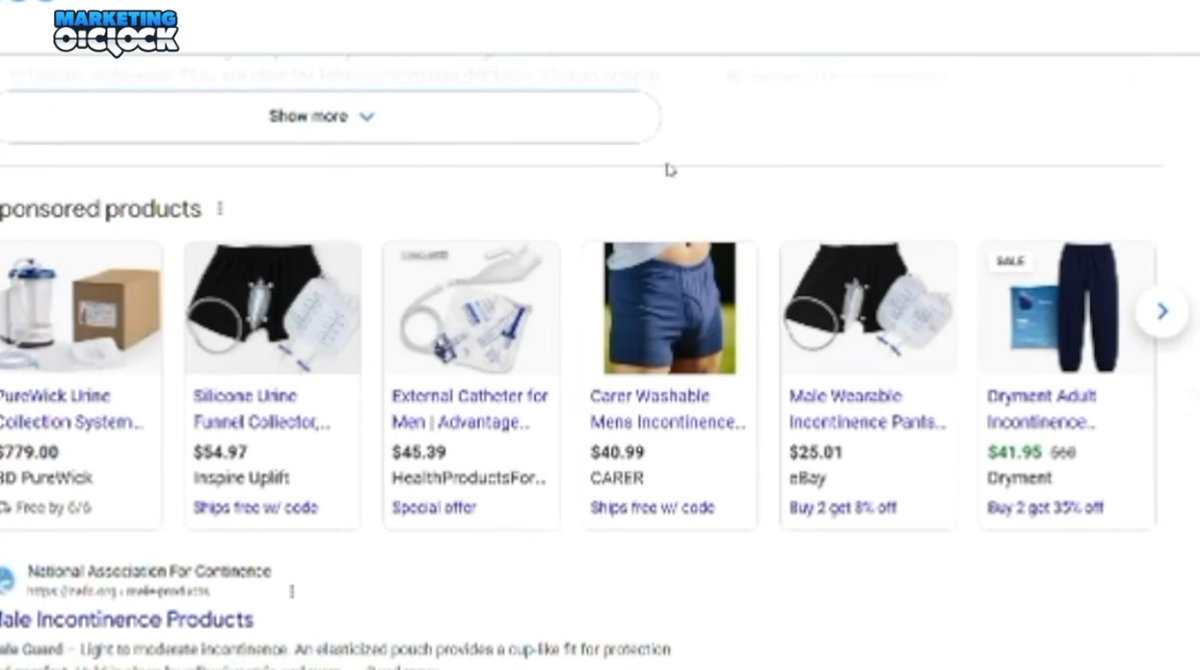Select the HealthProductsFor seller name
Screen dimensions: 1200x670
click(469, 478)
